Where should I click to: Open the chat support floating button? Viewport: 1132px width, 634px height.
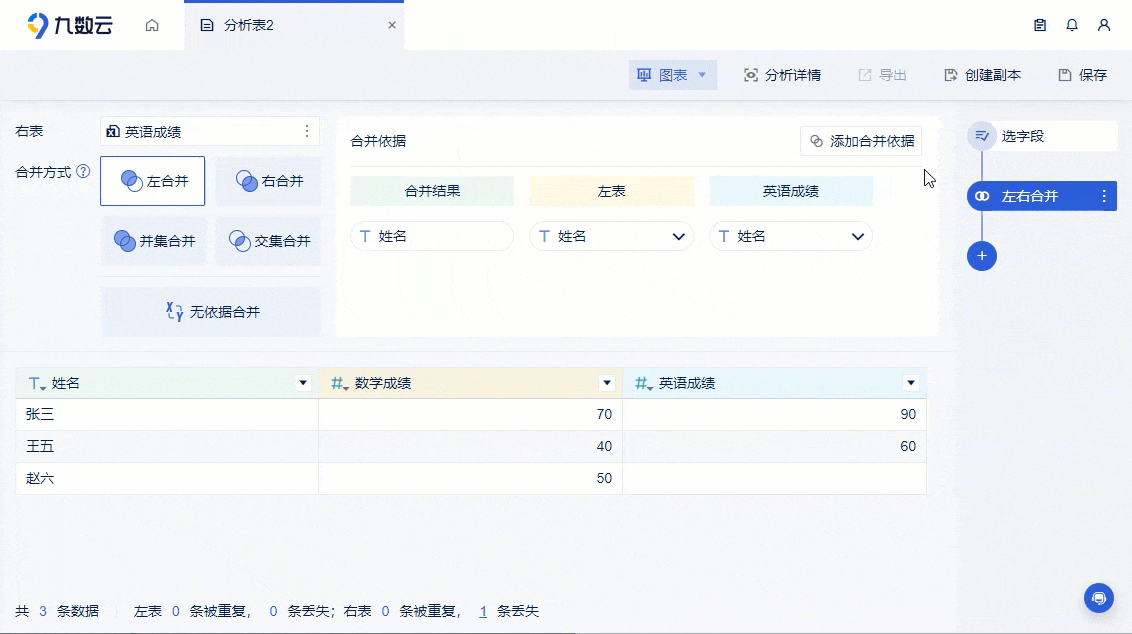pos(1099,598)
